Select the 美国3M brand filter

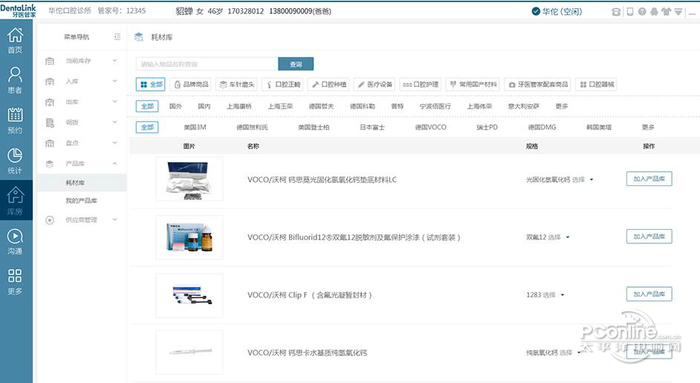195,127
